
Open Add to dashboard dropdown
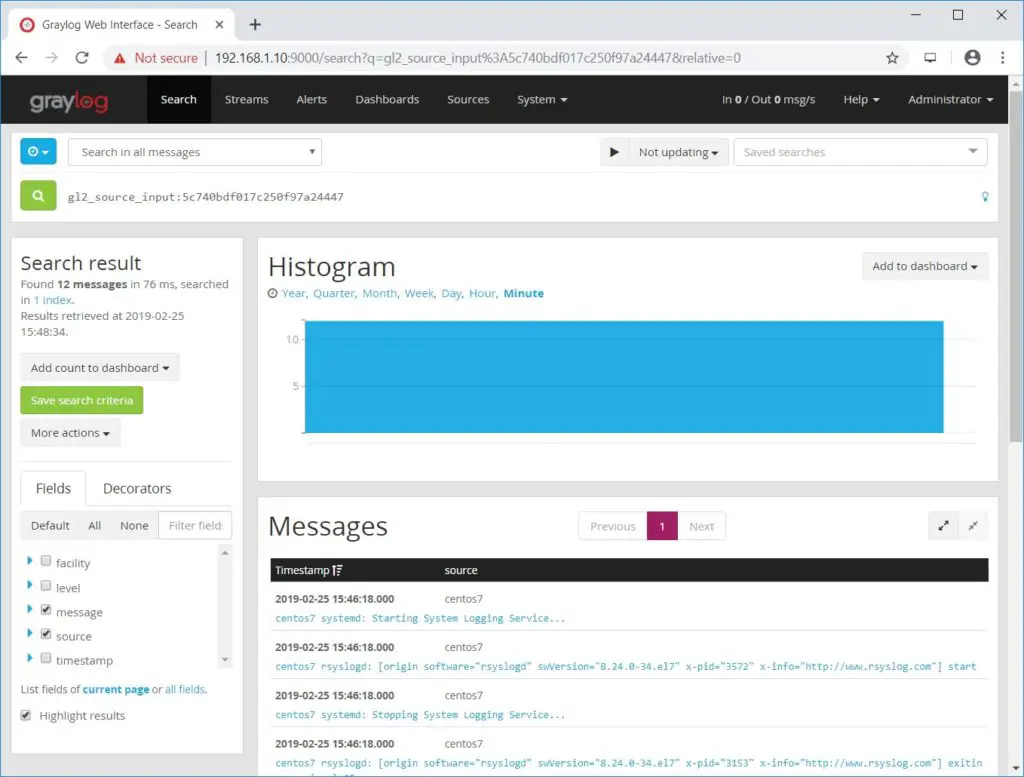[925, 266]
